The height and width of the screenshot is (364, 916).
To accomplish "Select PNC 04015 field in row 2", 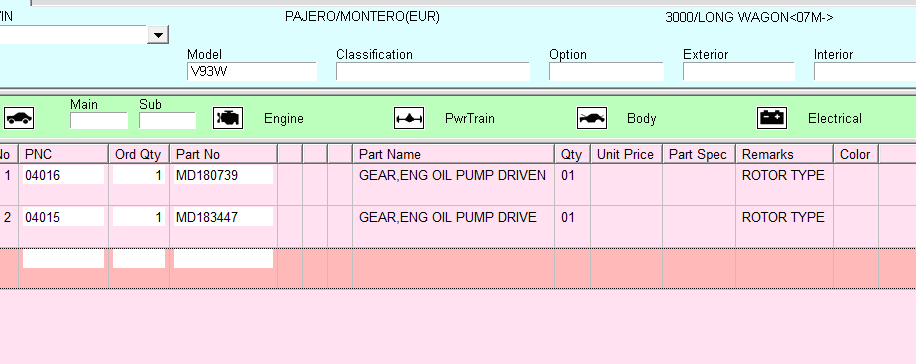I will click(63, 217).
